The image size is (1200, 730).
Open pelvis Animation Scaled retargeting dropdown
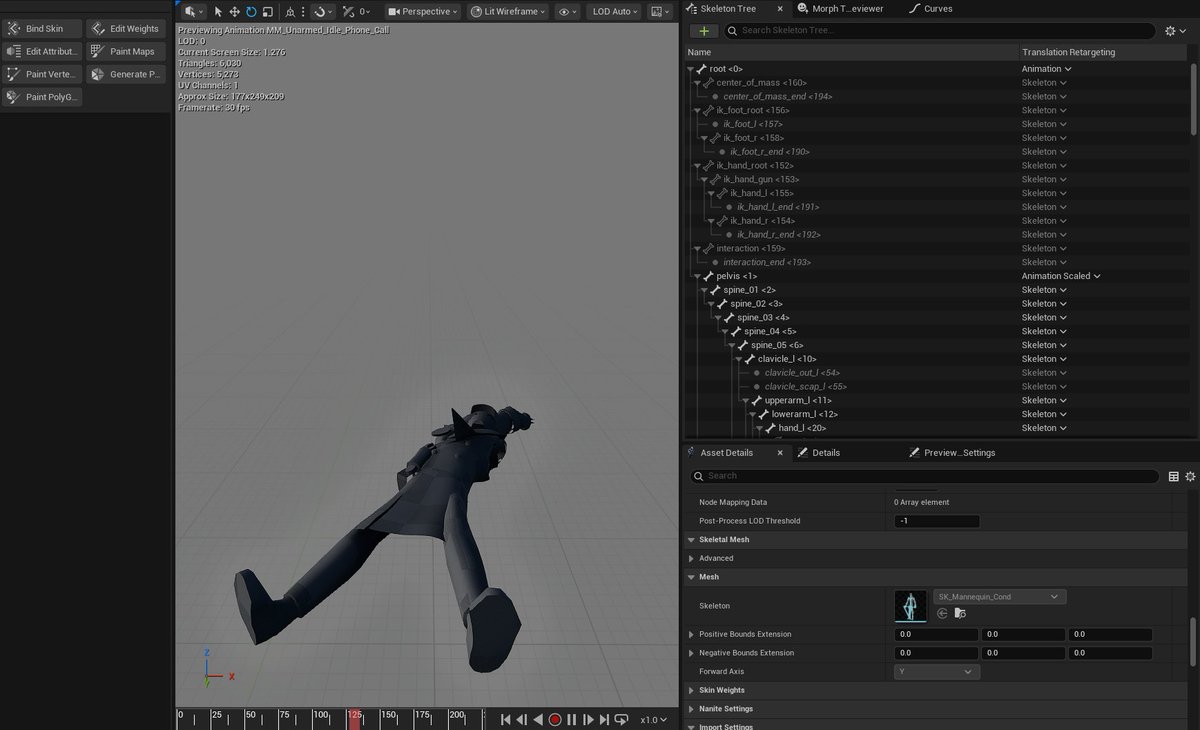coord(1061,276)
